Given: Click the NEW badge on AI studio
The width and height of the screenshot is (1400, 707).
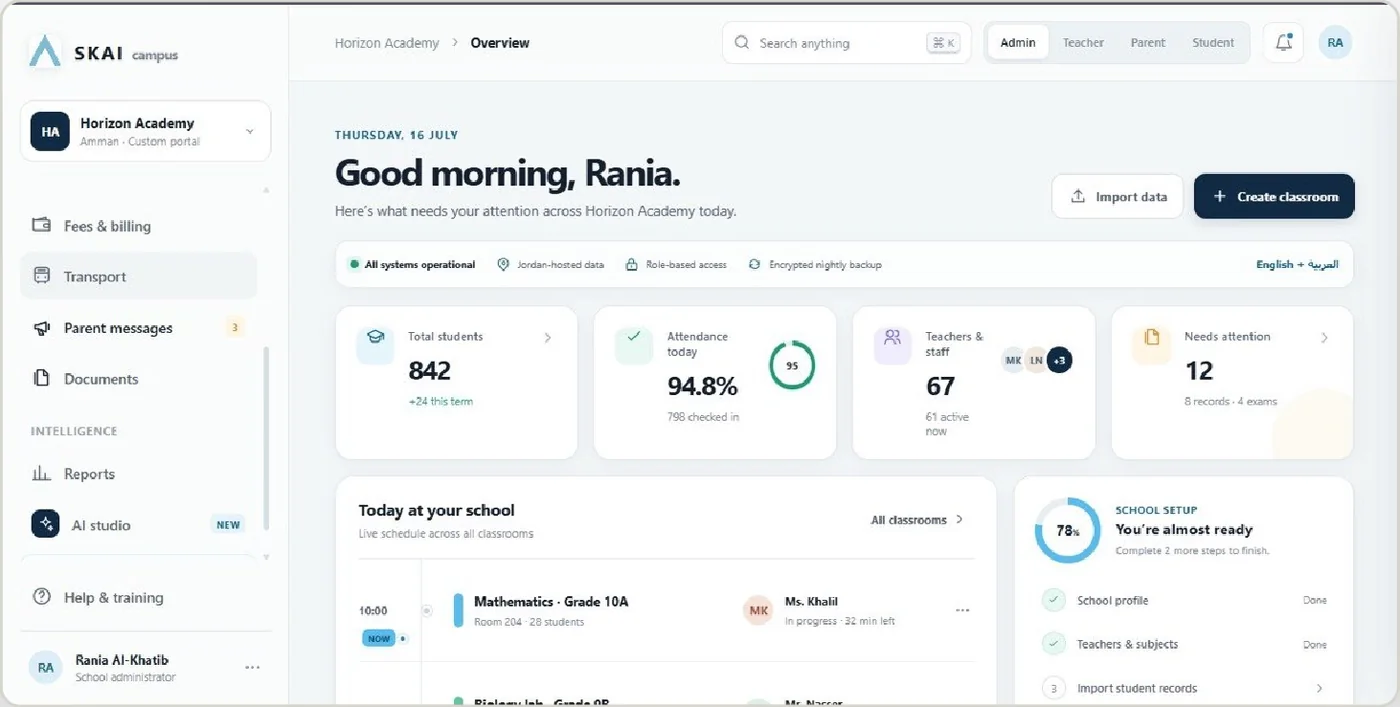Looking at the screenshot, I should [228, 525].
